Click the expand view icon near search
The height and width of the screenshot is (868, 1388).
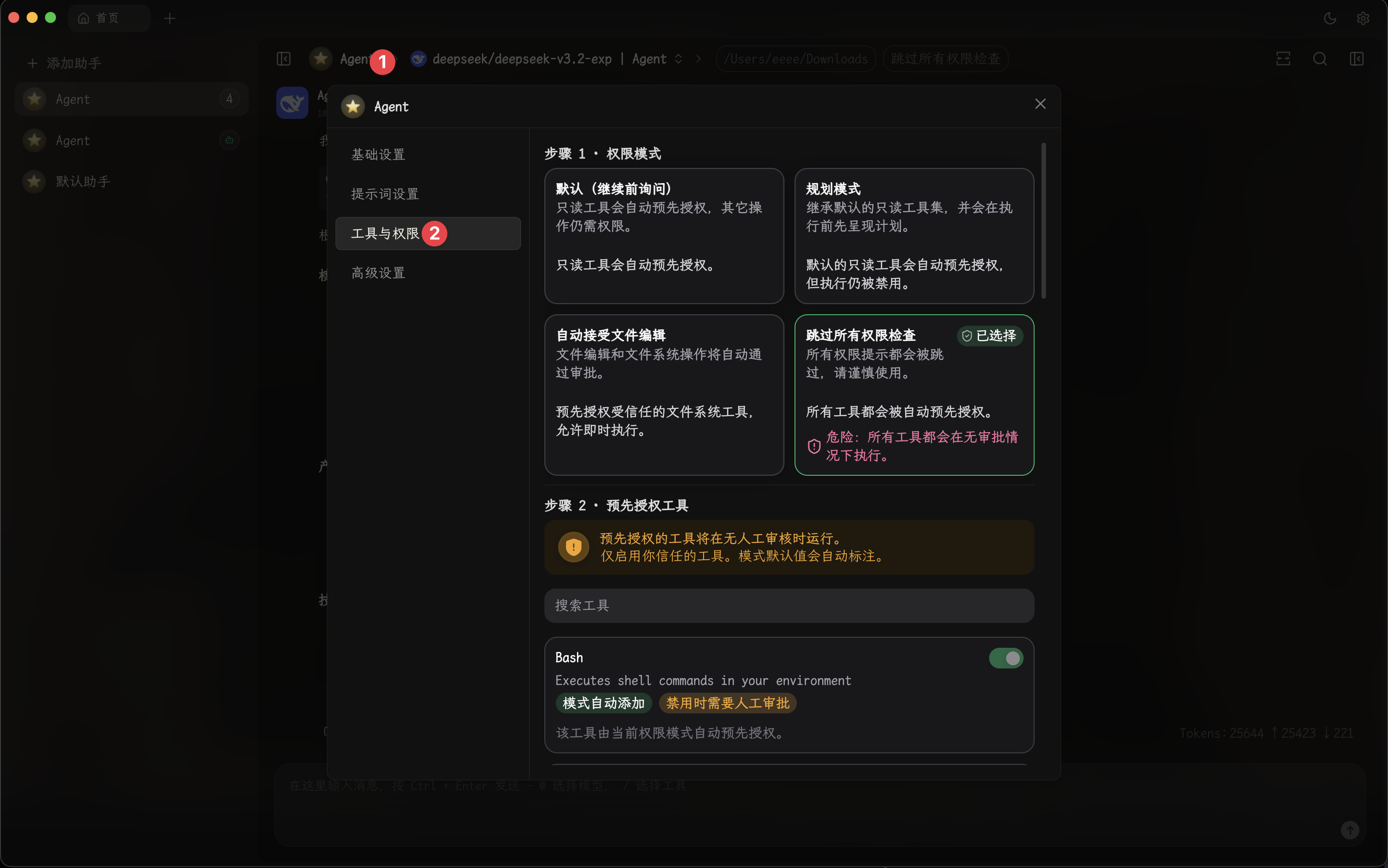1283,59
